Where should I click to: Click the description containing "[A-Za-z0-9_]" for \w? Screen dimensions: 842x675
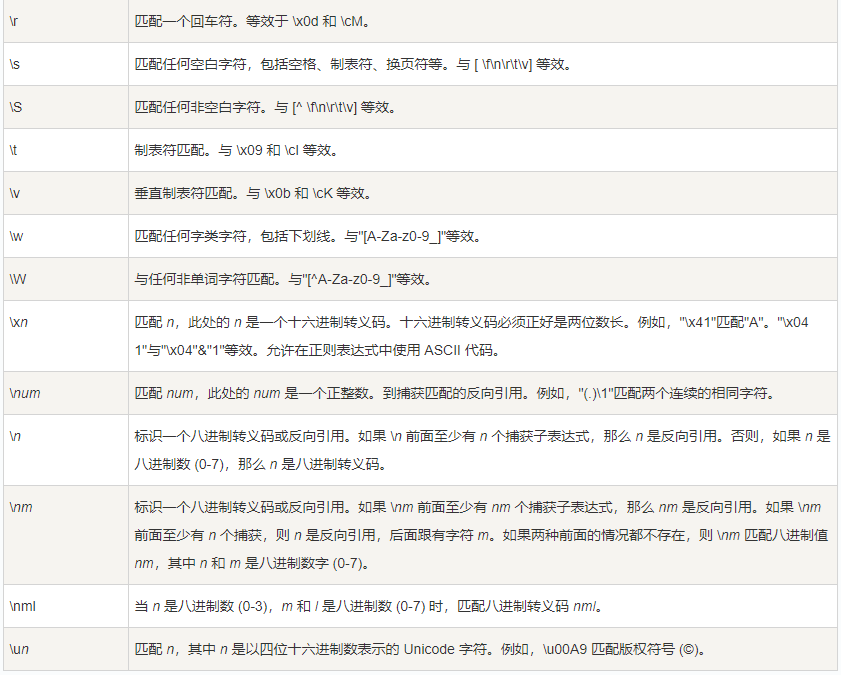308,236
